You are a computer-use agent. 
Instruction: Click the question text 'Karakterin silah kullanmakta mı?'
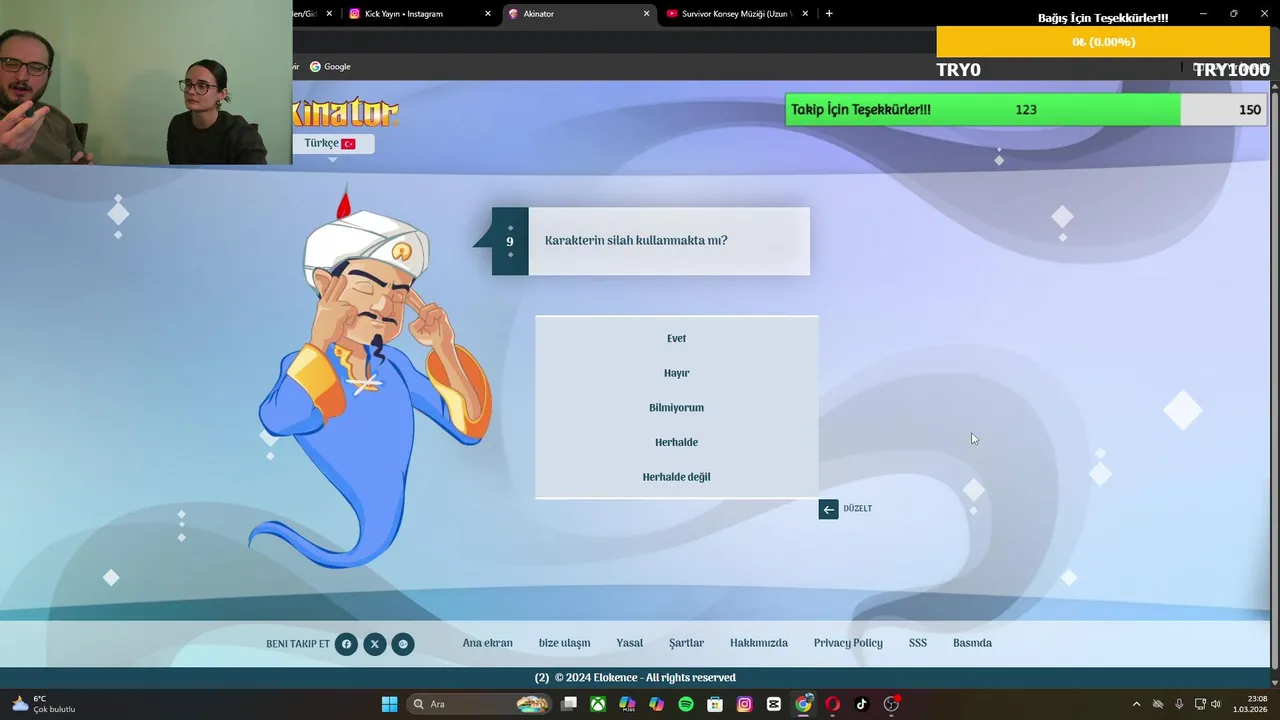click(x=636, y=241)
